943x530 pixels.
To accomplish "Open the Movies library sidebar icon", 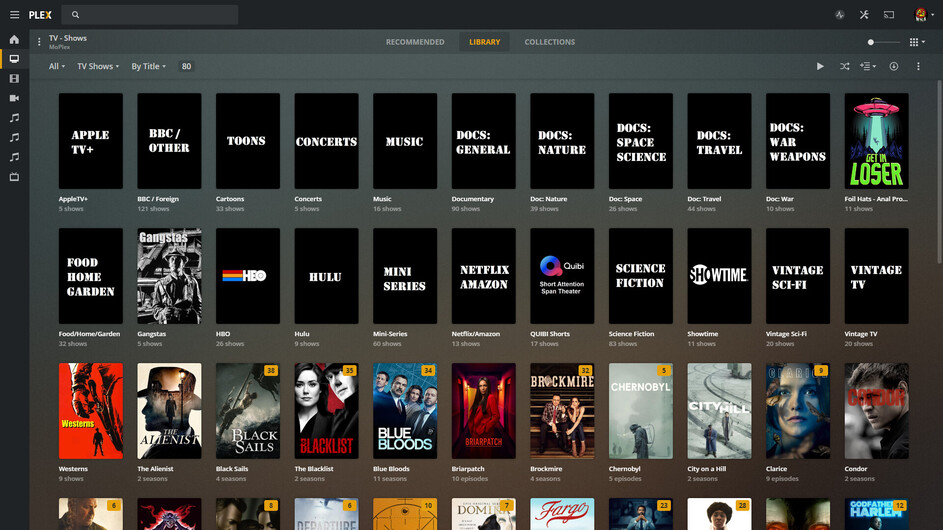I will click(14, 79).
